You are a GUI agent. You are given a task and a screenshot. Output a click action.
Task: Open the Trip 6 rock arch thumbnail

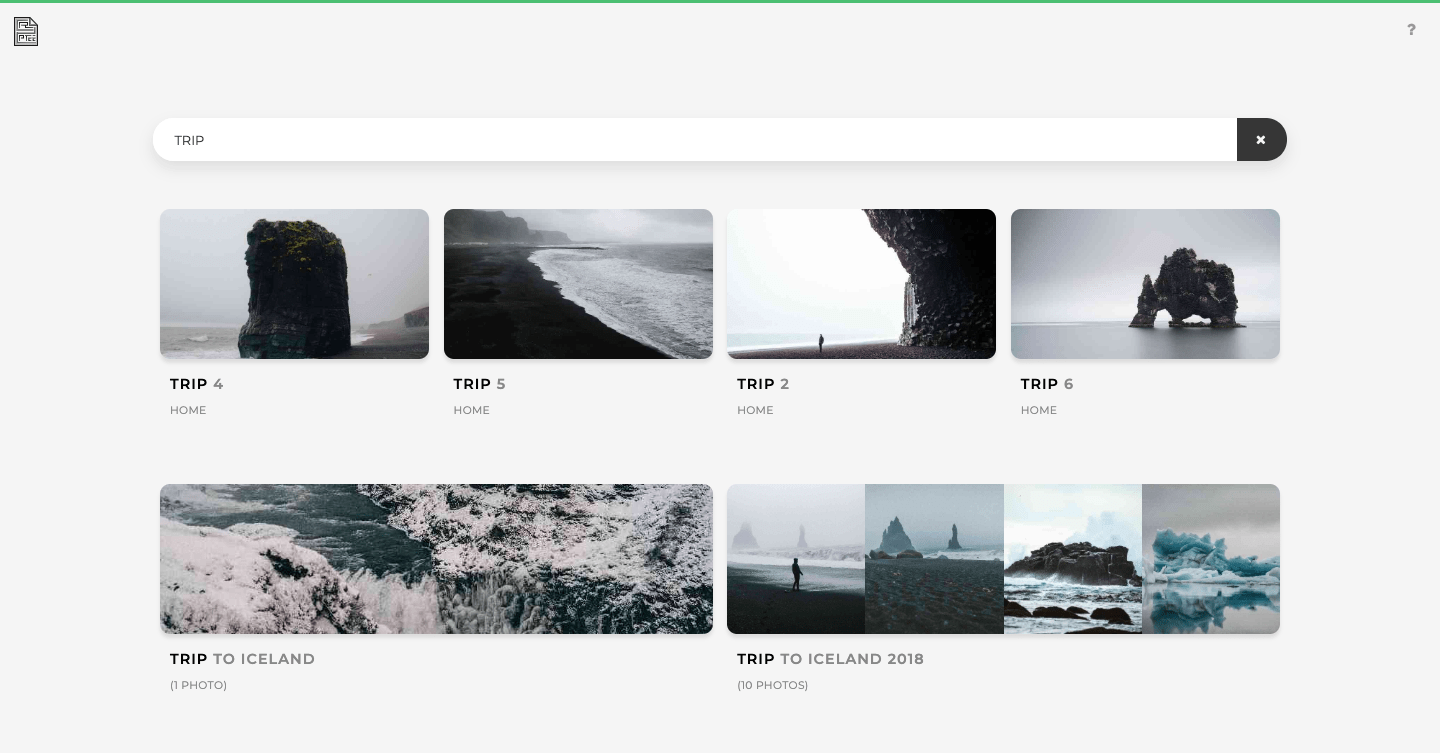pos(1145,284)
